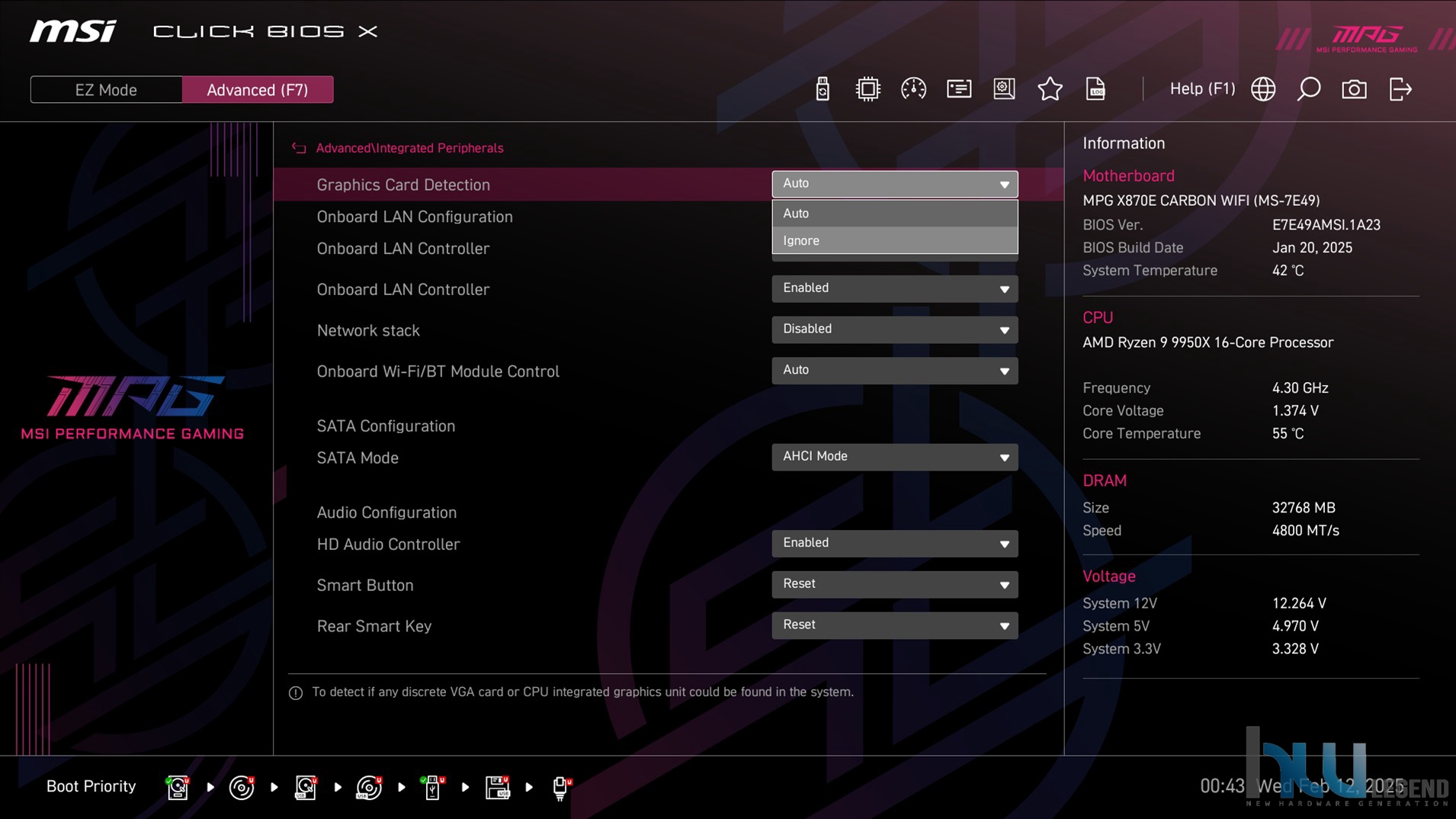Image resolution: width=1456 pixels, height=819 pixels.
Task: Click BIOS Build Date Jan 20, 2025
Action: pyautogui.click(x=1312, y=248)
